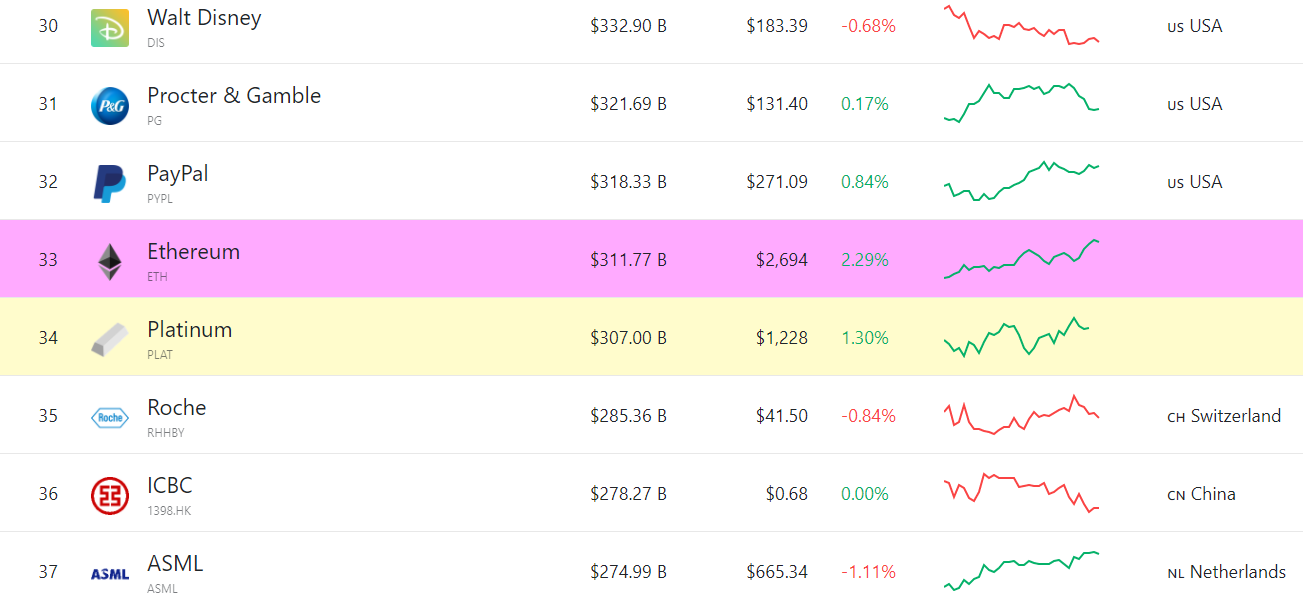The image size is (1303, 604).
Task: Click the red ICBC logo
Action: (x=110, y=495)
